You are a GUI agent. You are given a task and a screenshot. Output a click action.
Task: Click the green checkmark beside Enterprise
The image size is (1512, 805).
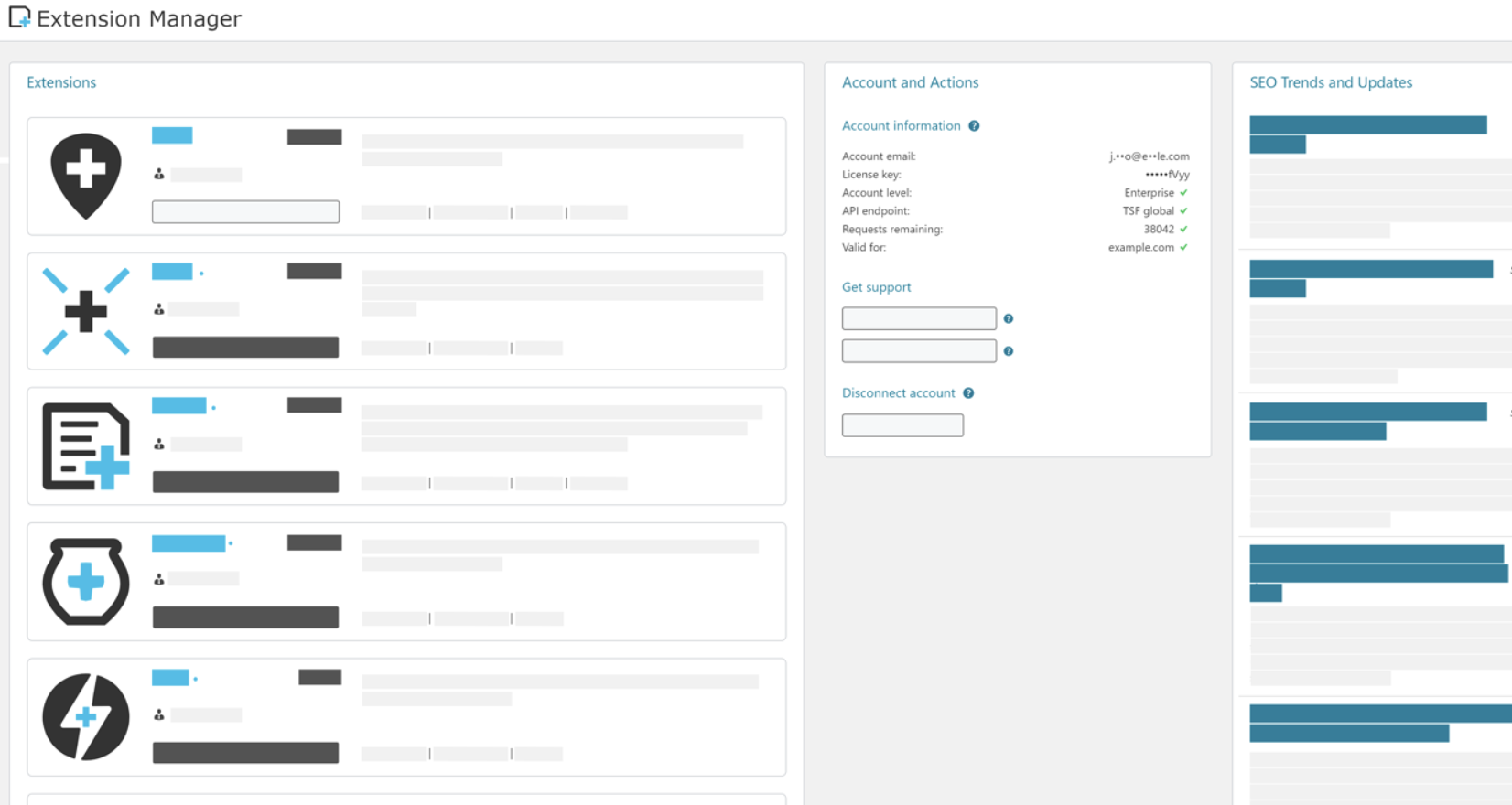coord(1183,193)
